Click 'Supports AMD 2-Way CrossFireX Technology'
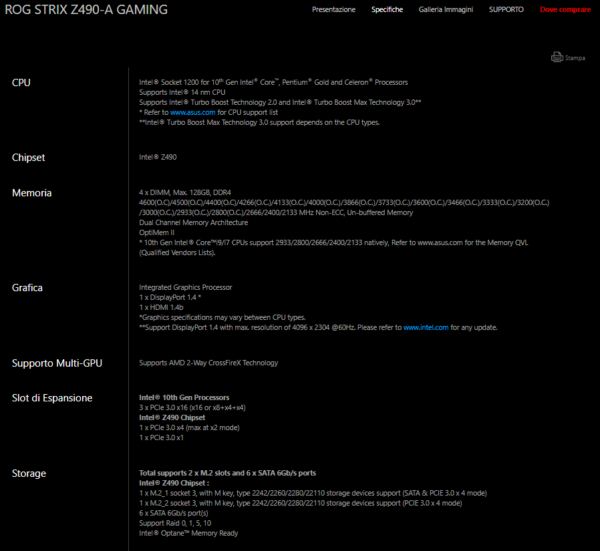This screenshot has width=600, height=551. pos(209,363)
